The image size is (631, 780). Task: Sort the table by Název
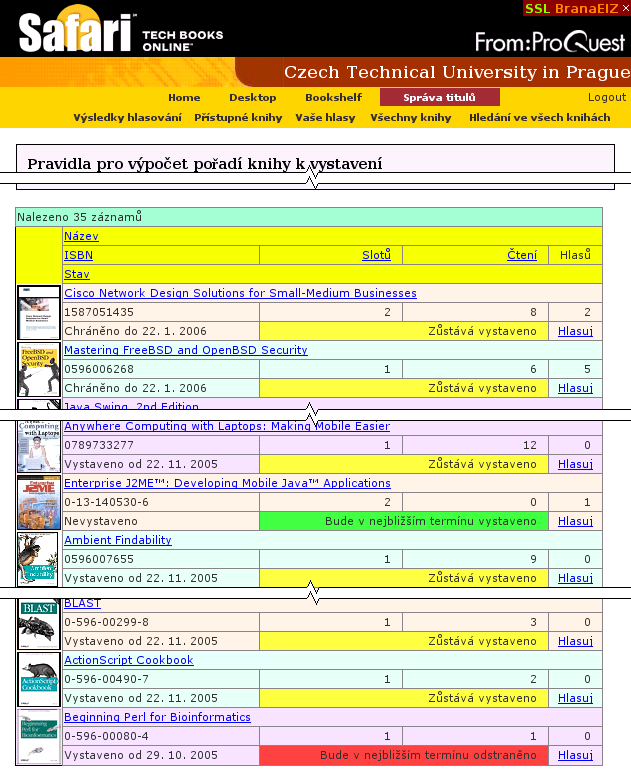click(81, 236)
